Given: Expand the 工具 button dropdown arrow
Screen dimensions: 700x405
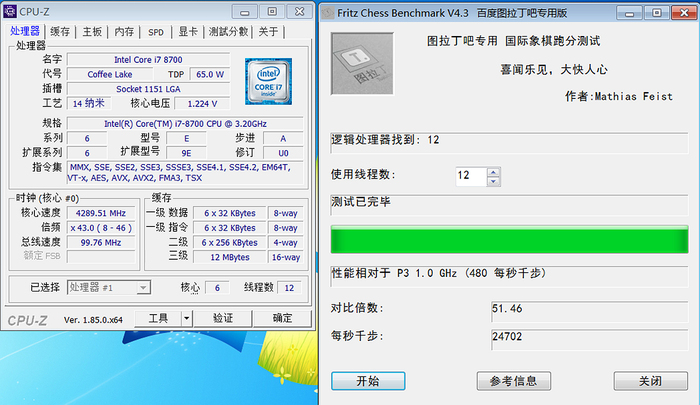Looking at the screenshot, I should tap(187, 318).
